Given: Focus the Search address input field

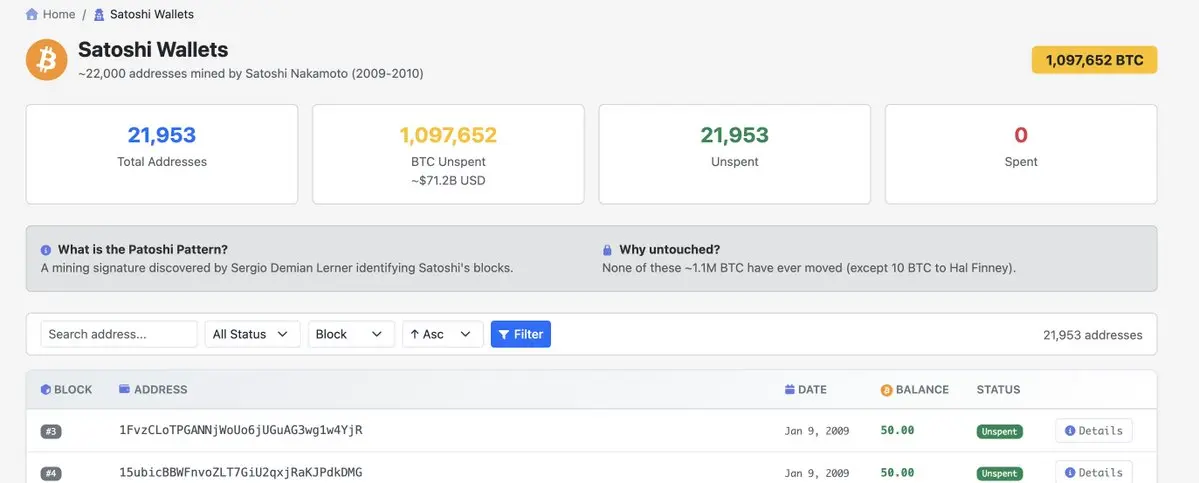Looking at the screenshot, I should coord(119,334).
